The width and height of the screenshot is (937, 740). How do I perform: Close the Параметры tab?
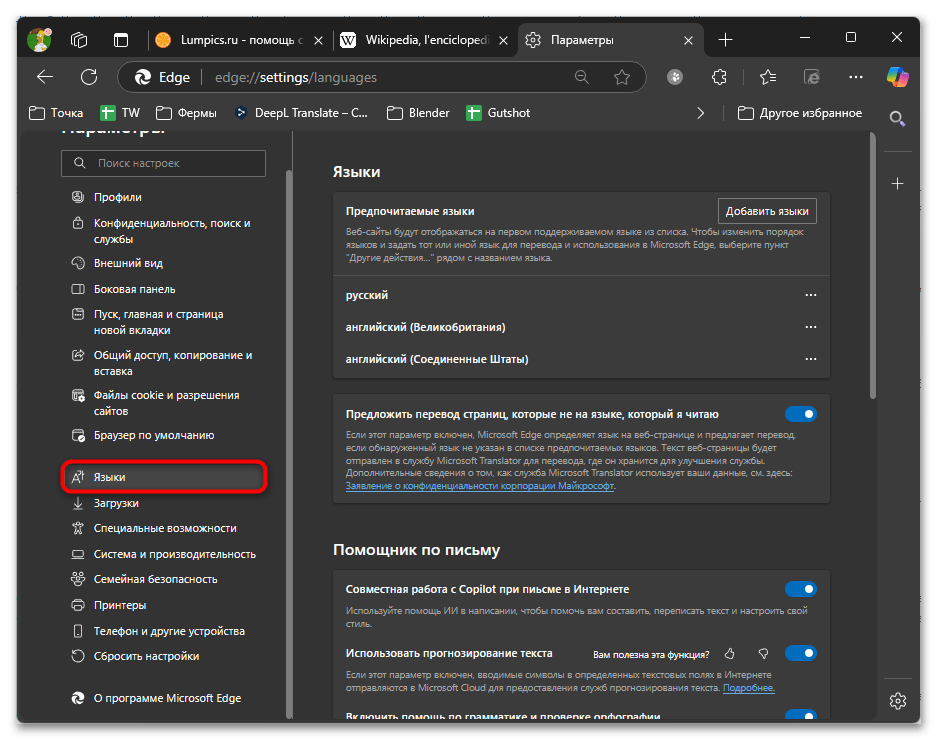688,40
